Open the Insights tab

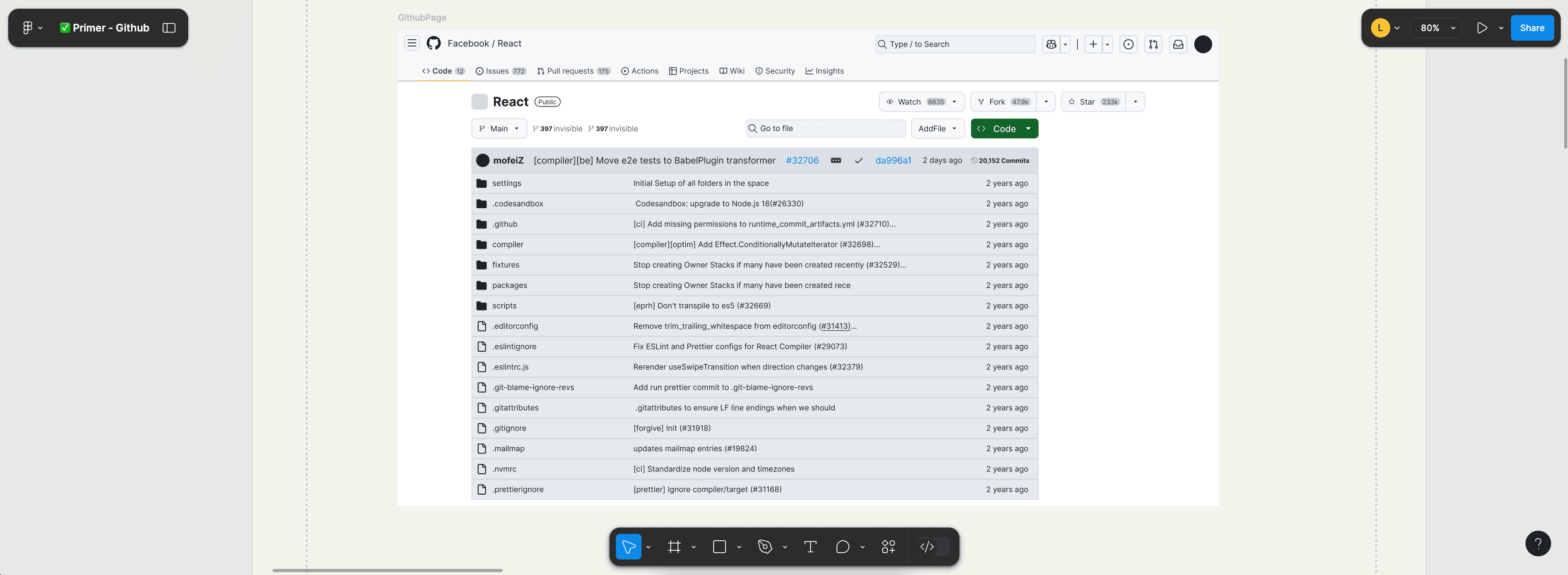coord(825,71)
